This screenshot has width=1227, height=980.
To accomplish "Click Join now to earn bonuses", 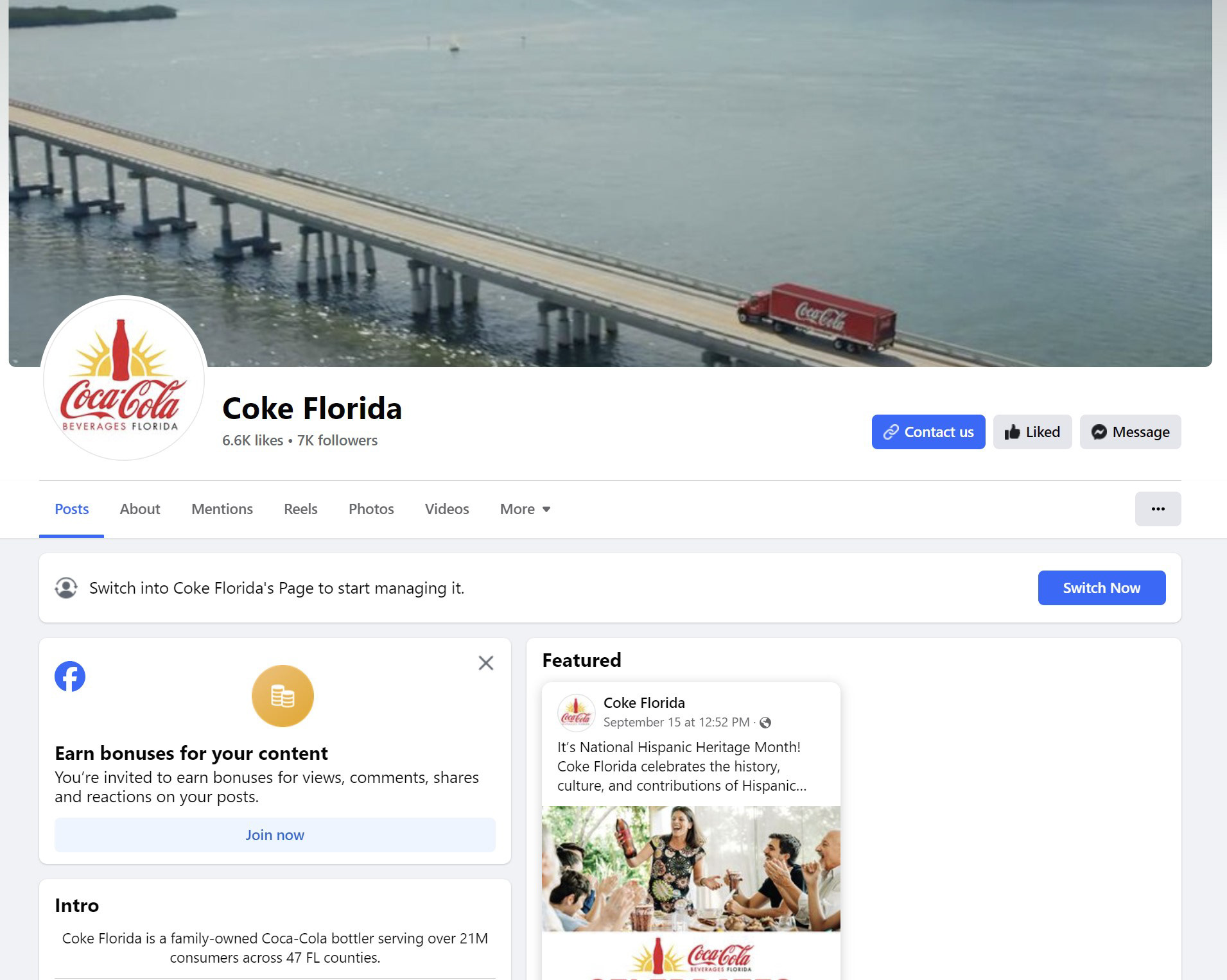I will point(275,835).
